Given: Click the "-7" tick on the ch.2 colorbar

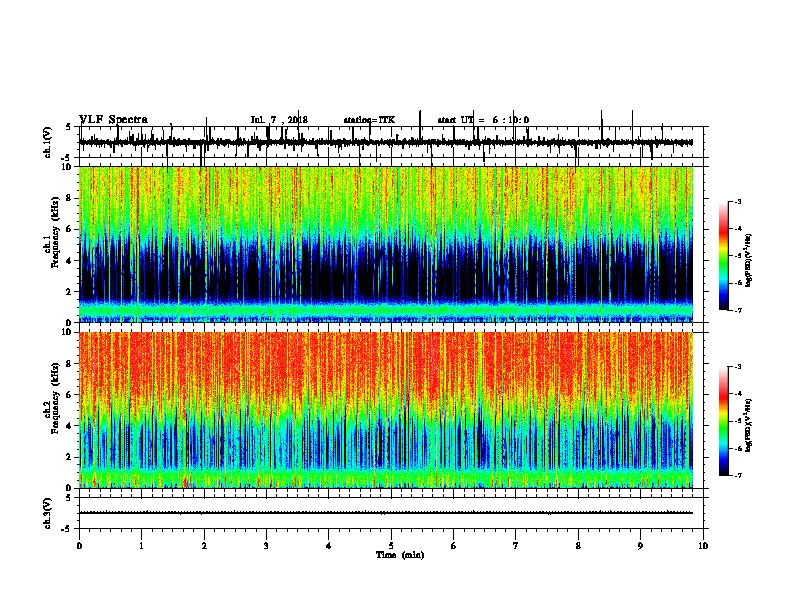Looking at the screenshot, I should tap(738, 475).
